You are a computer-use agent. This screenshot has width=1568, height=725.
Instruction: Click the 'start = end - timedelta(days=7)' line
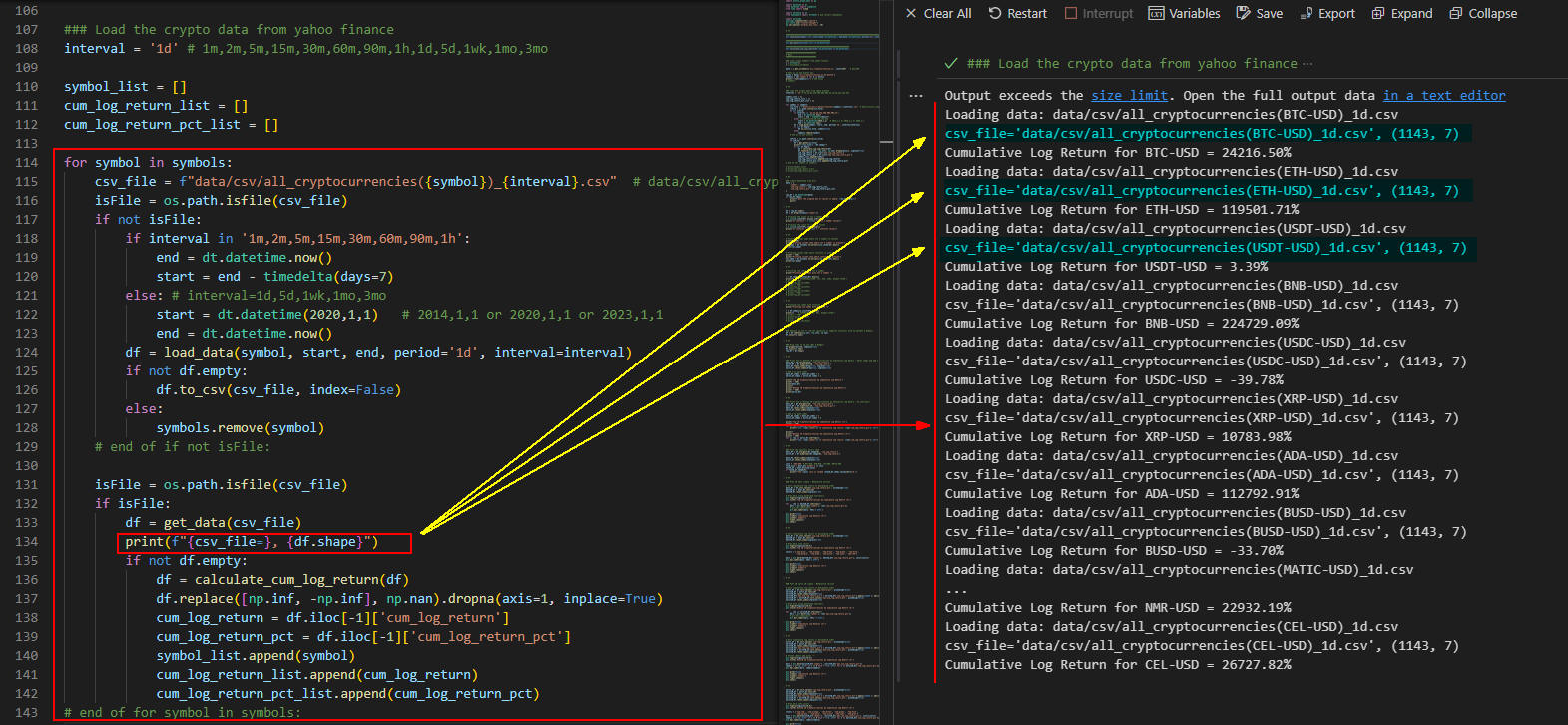click(x=274, y=276)
